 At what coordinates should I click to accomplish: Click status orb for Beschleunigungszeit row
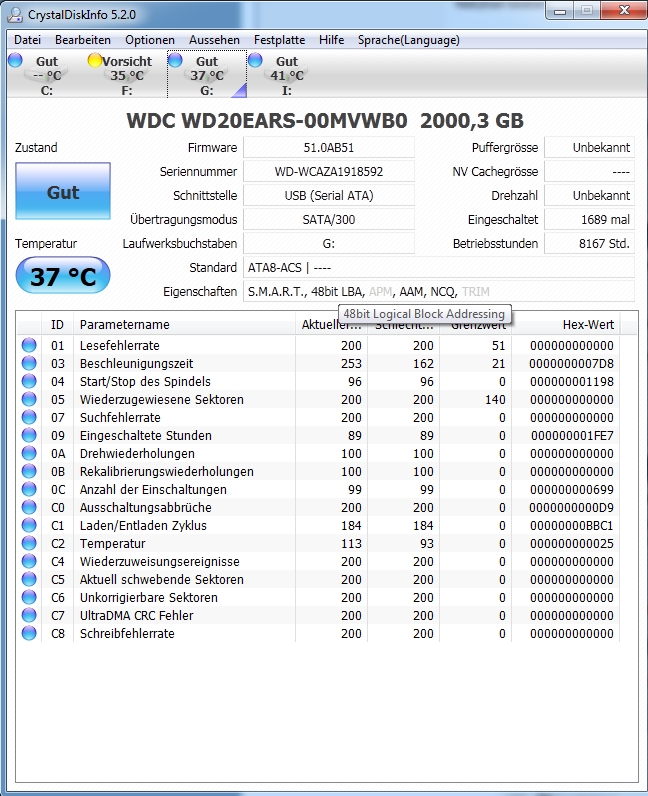point(29,363)
